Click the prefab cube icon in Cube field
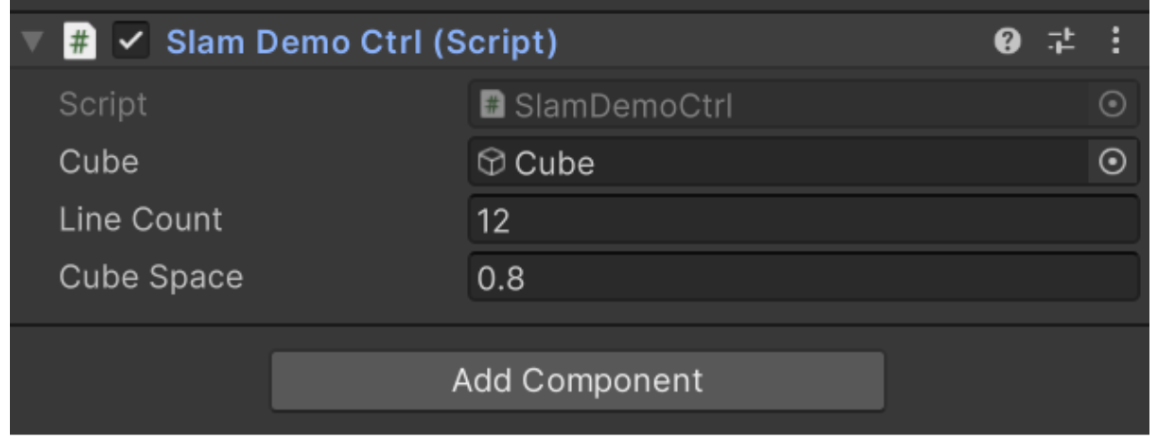The height and width of the screenshot is (442, 1150). [x=491, y=162]
